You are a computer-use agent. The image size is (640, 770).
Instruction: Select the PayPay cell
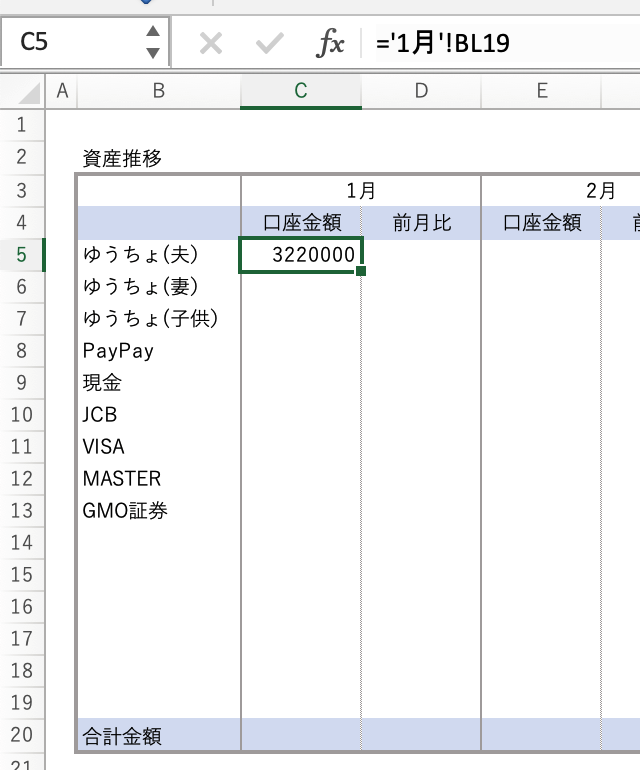pyautogui.click(x=158, y=351)
